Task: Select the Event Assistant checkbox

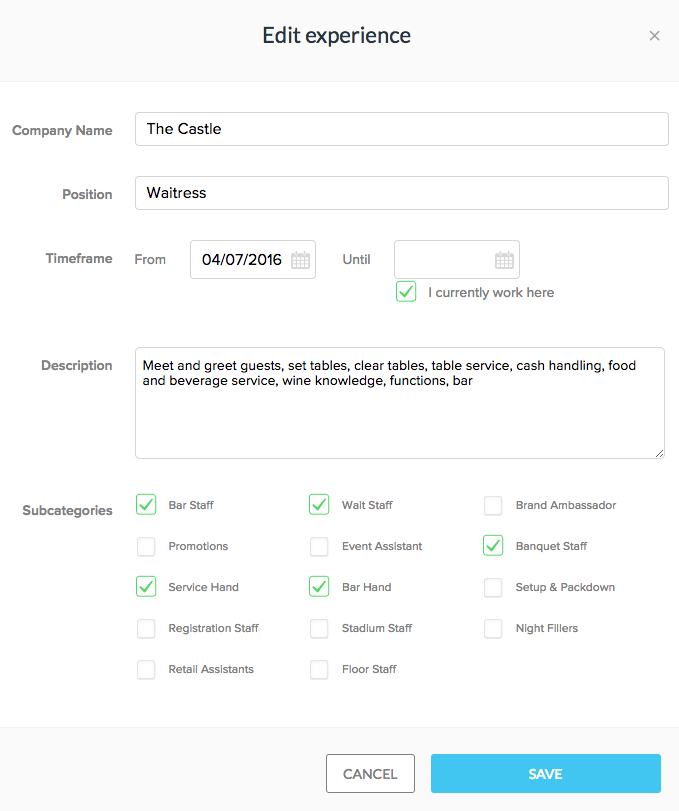Action: point(319,546)
